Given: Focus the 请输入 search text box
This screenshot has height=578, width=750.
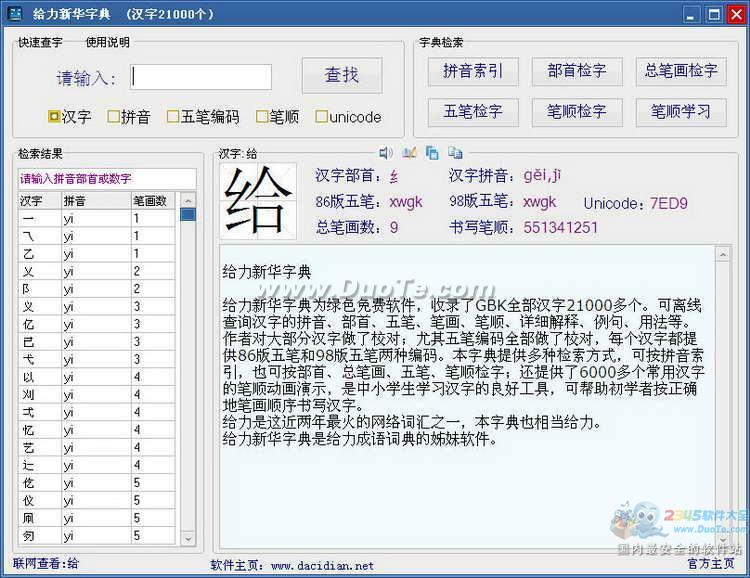Looking at the screenshot, I should pyautogui.click(x=201, y=77).
